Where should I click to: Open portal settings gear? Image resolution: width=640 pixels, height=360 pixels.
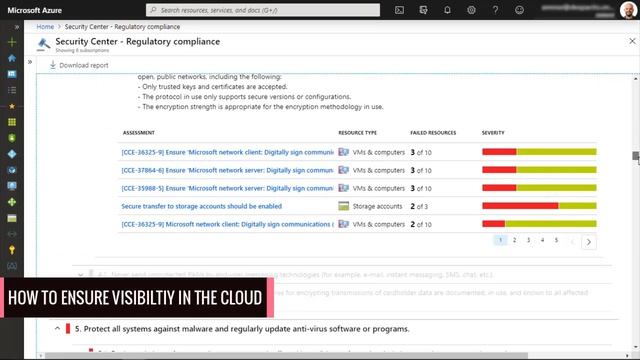tap(471, 10)
